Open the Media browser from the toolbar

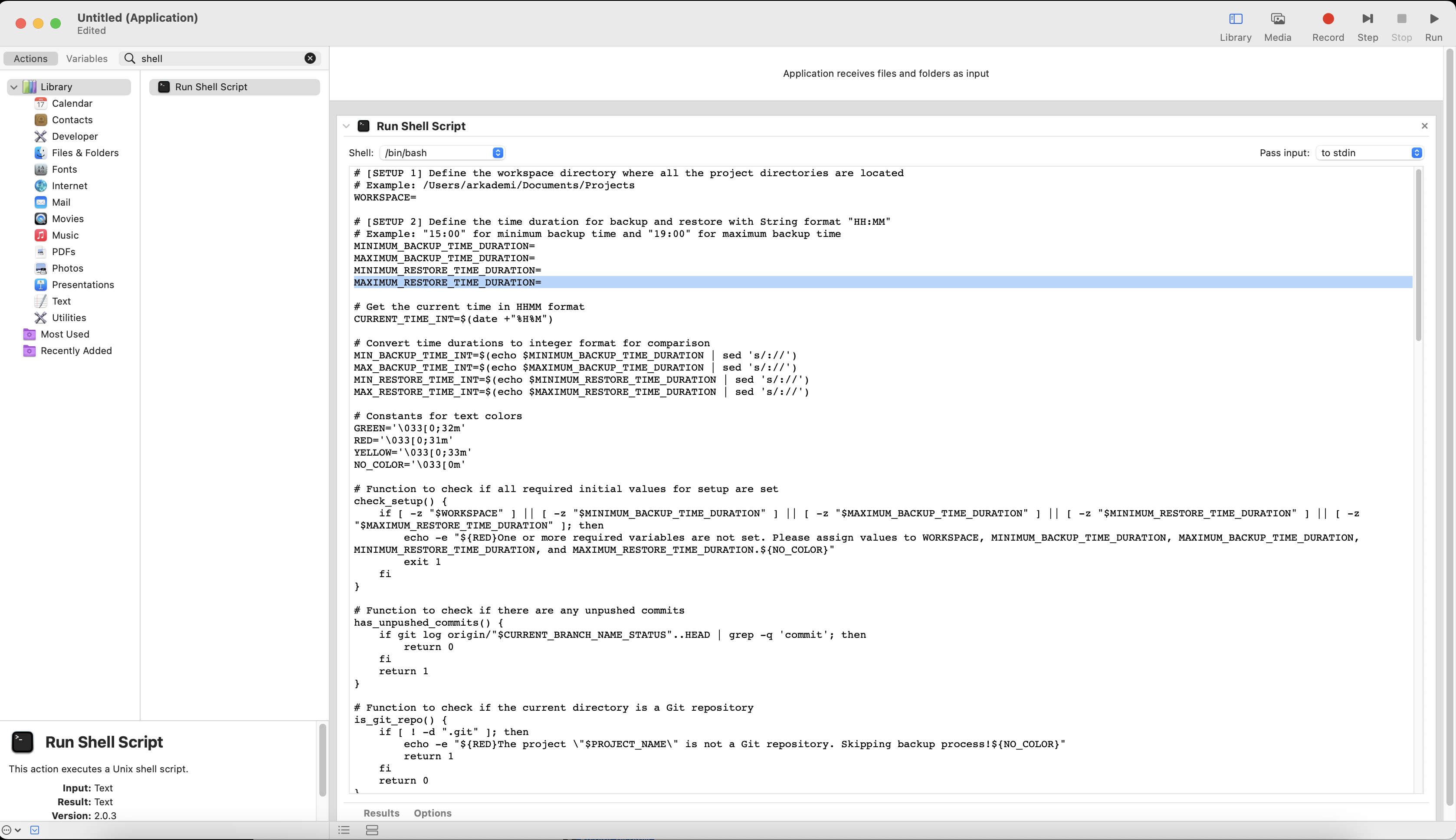tap(1278, 19)
